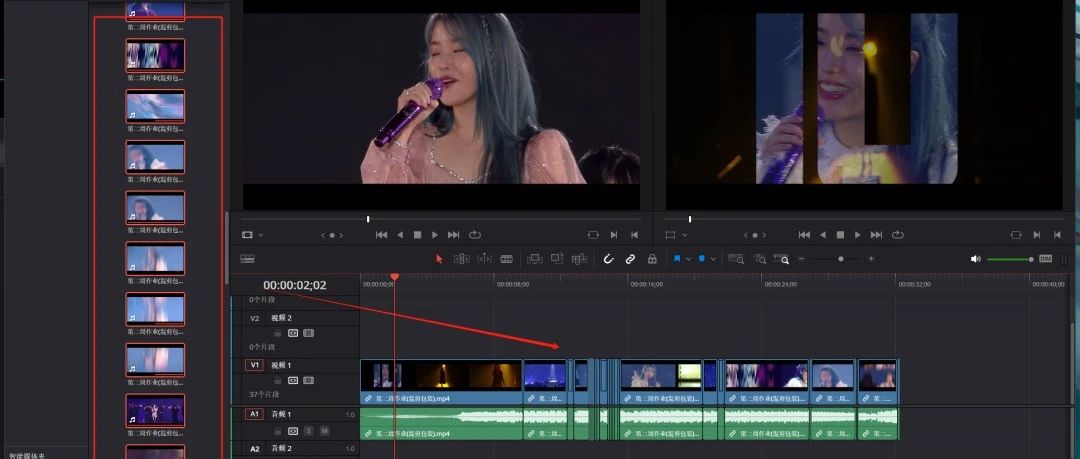Open Timeline View Options icon

247,259
